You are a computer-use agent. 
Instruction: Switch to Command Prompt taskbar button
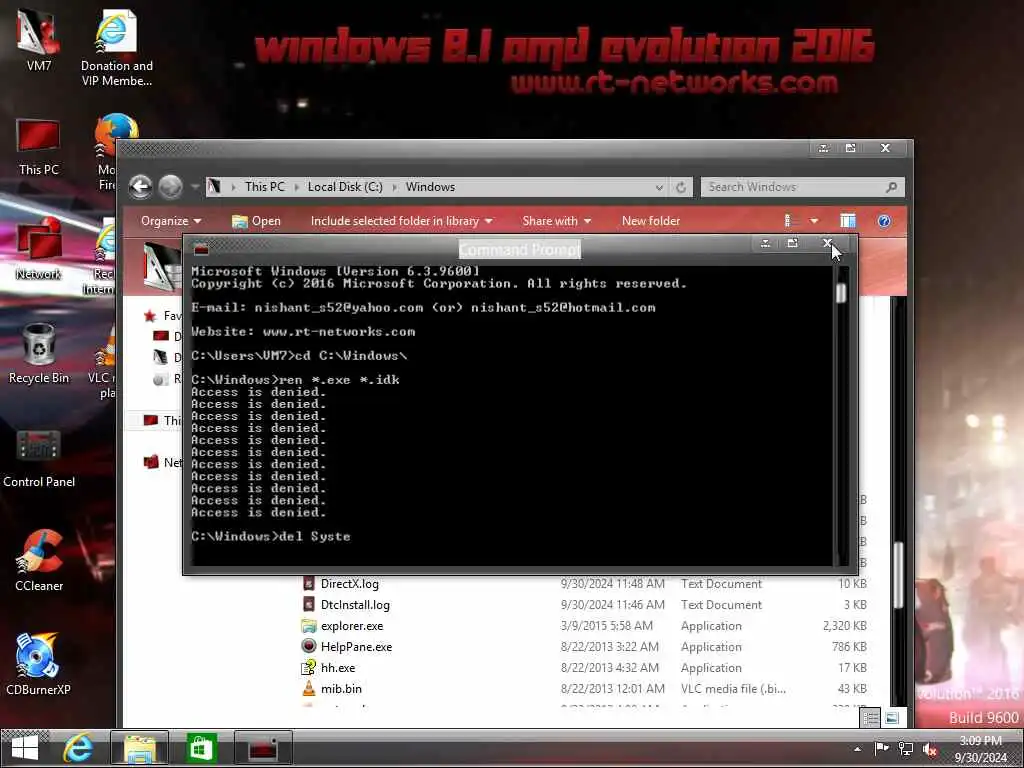(263, 748)
